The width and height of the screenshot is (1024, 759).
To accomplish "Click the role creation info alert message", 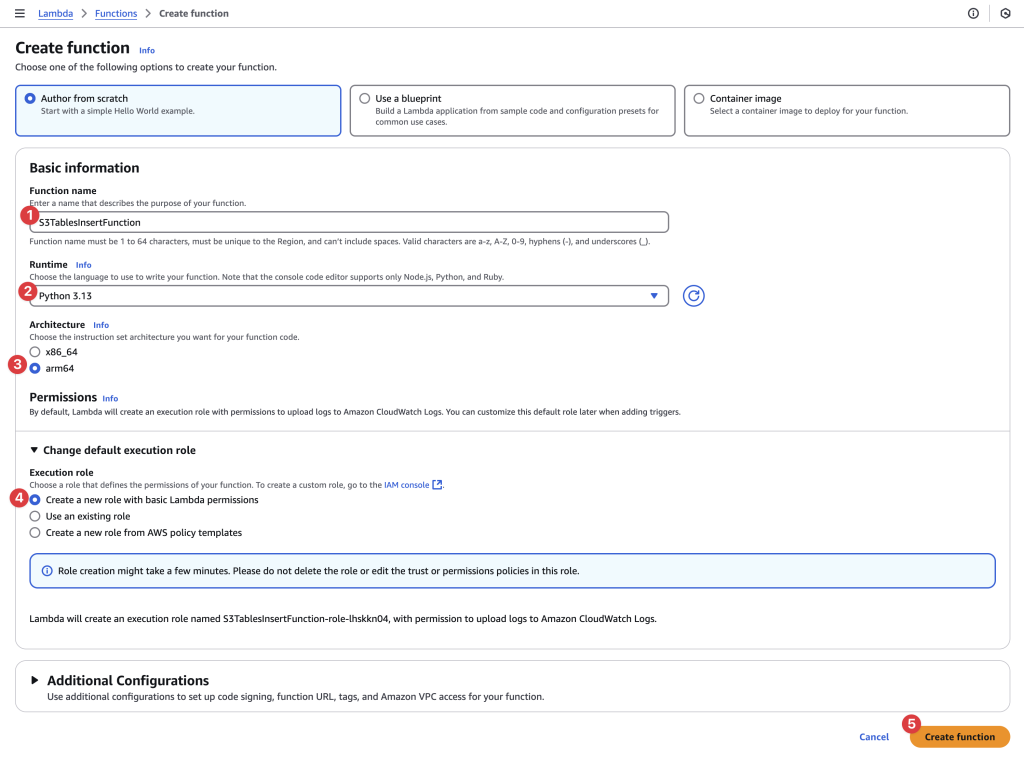I will (512, 571).
